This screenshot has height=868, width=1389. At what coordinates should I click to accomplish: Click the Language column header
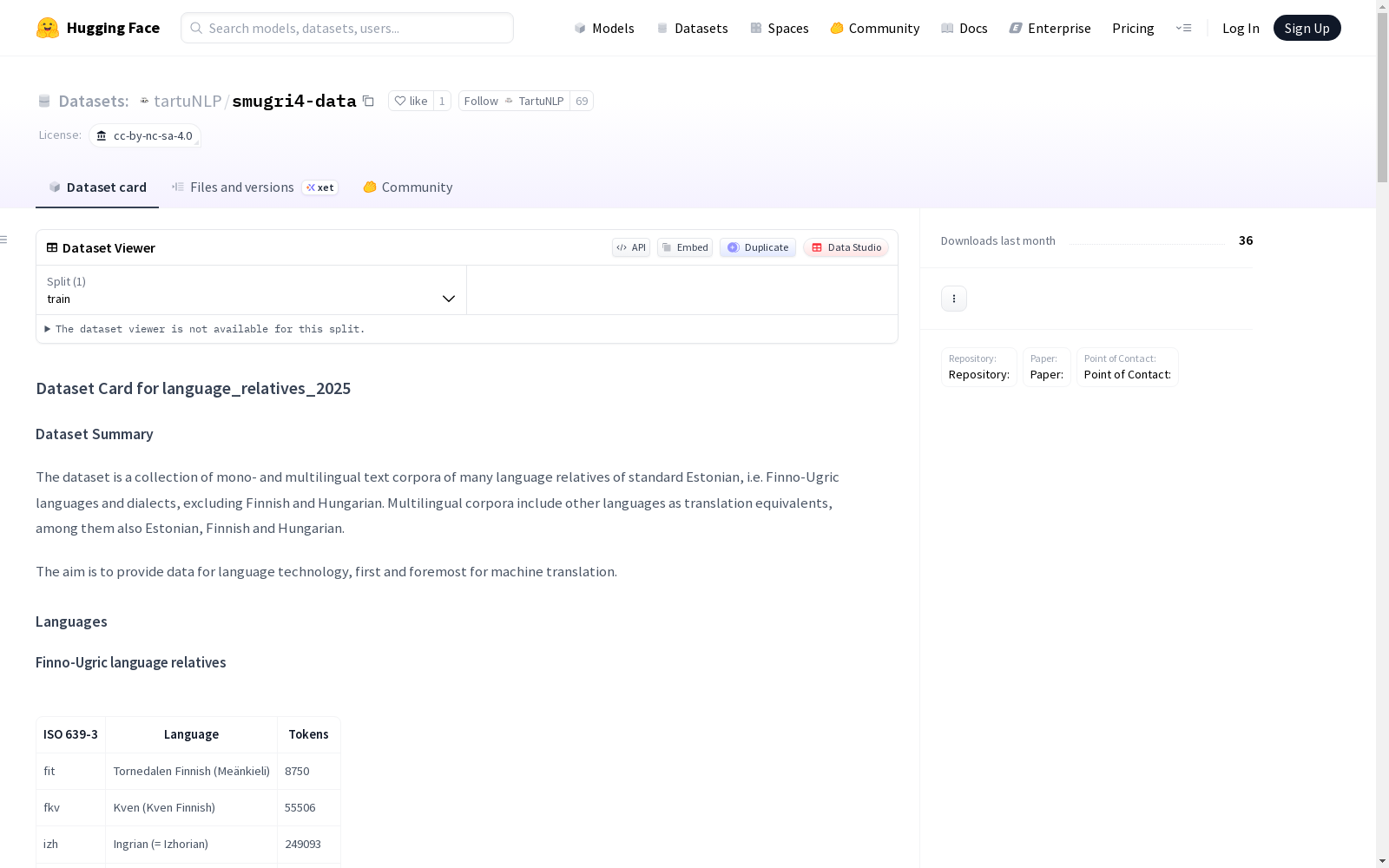tap(191, 734)
